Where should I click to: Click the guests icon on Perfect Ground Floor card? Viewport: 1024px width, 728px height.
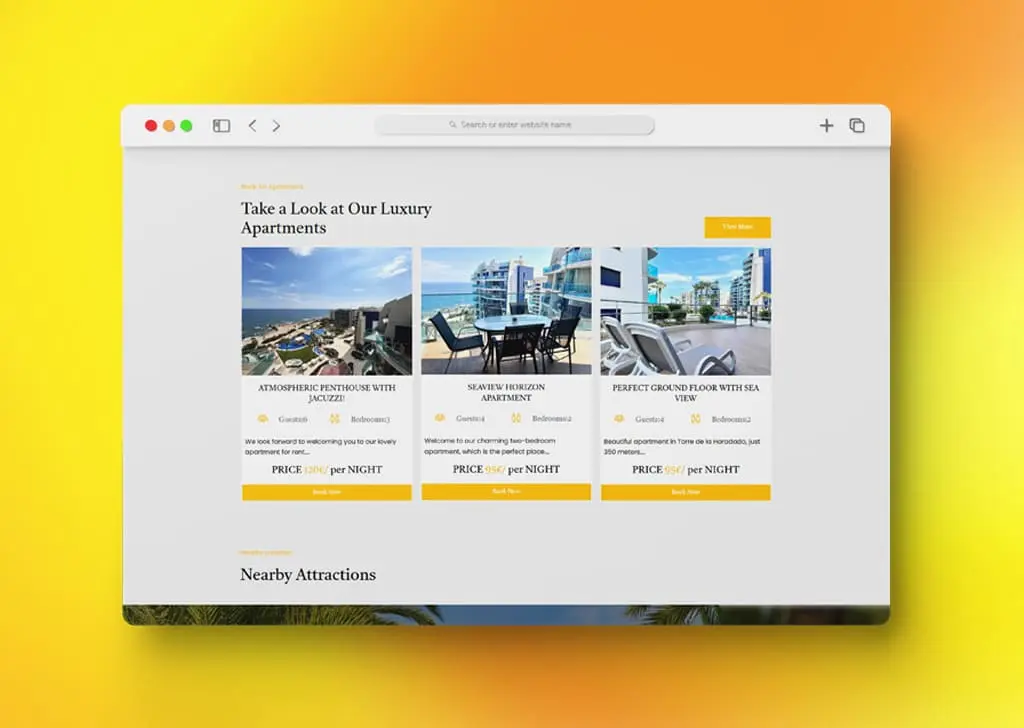619,419
